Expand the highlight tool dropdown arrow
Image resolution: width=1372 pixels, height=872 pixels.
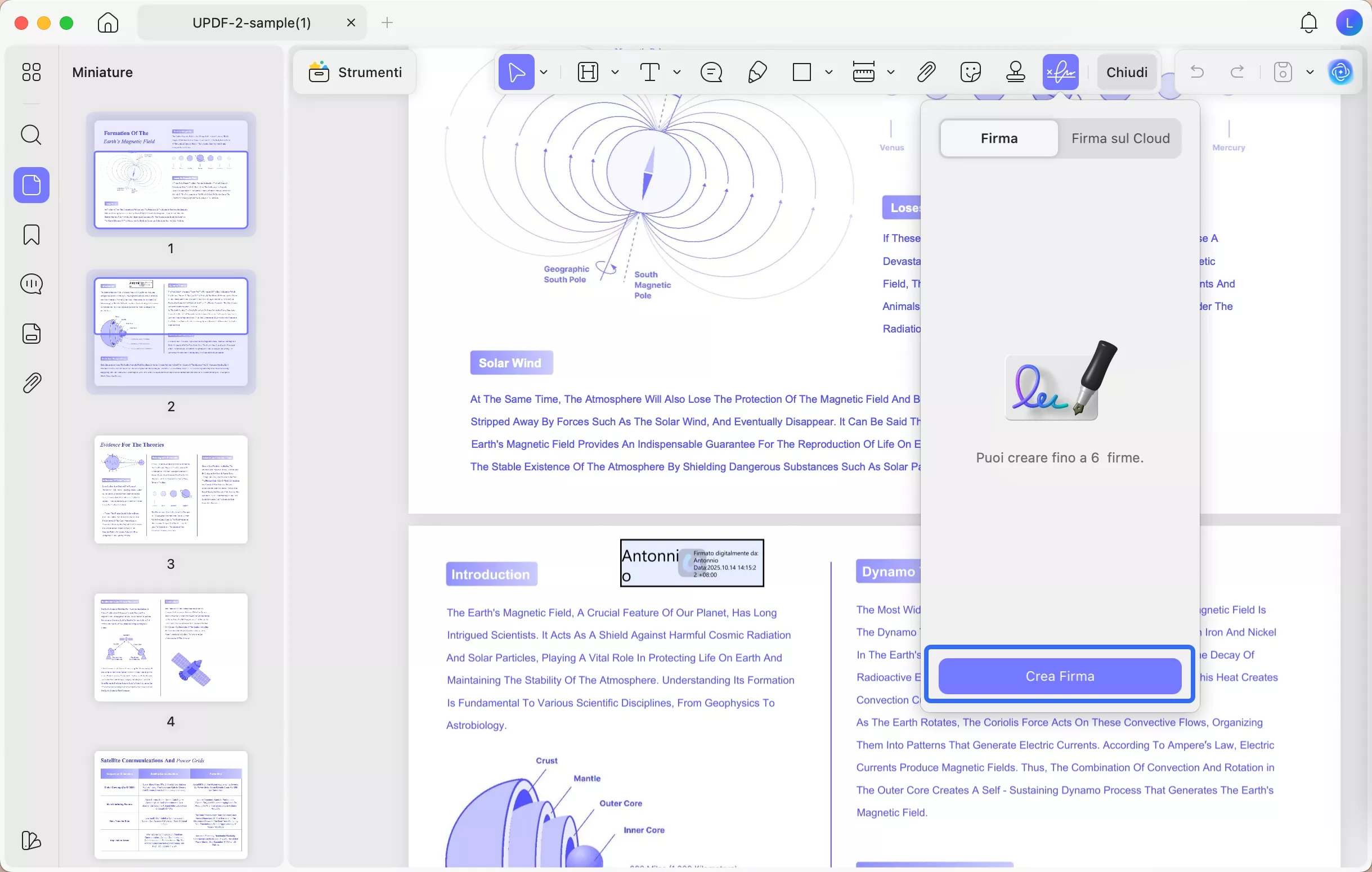tap(615, 73)
